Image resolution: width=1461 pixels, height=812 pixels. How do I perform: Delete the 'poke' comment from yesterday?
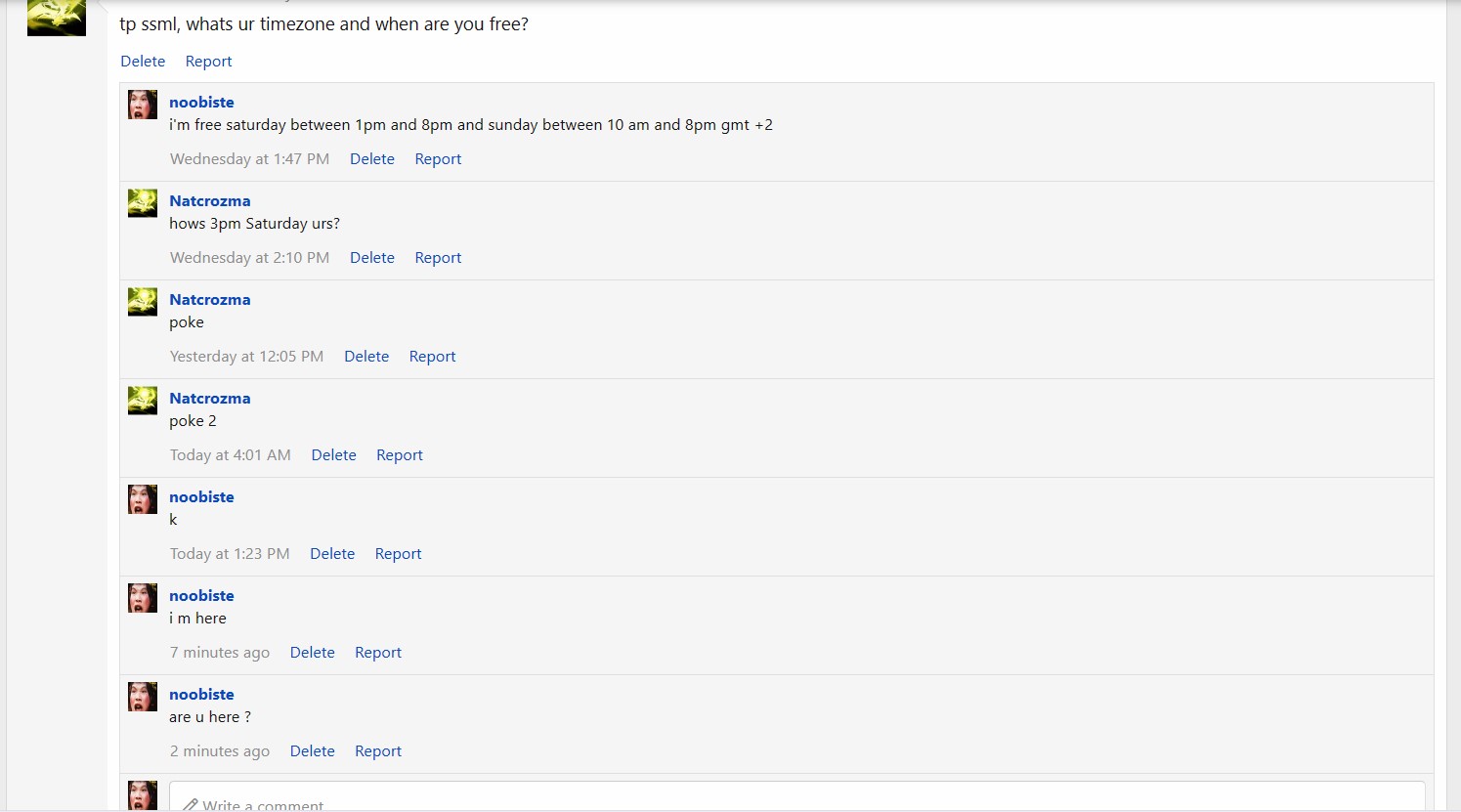pyautogui.click(x=366, y=356)
